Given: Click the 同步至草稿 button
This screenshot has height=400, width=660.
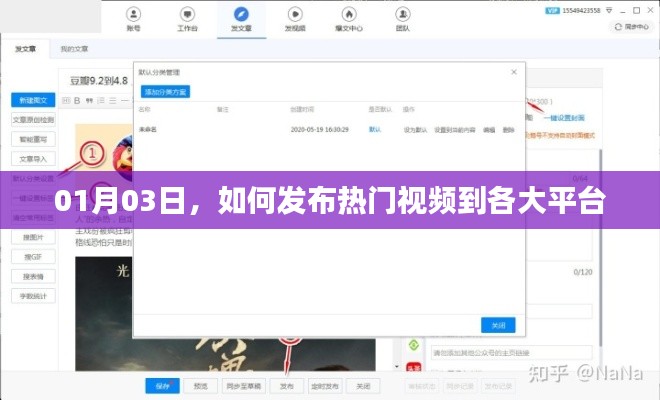Looking at the screenshot, I should [242, 385].
